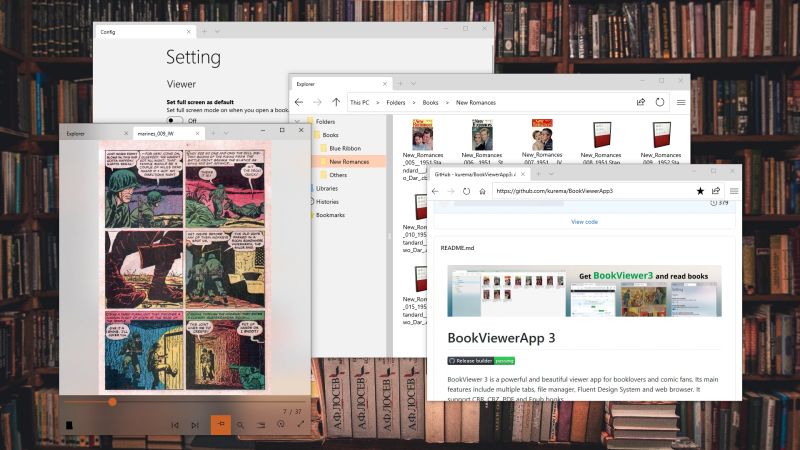Open New_Romances_005 book thumbnail
800x450 pixels.
click(422, 135)
